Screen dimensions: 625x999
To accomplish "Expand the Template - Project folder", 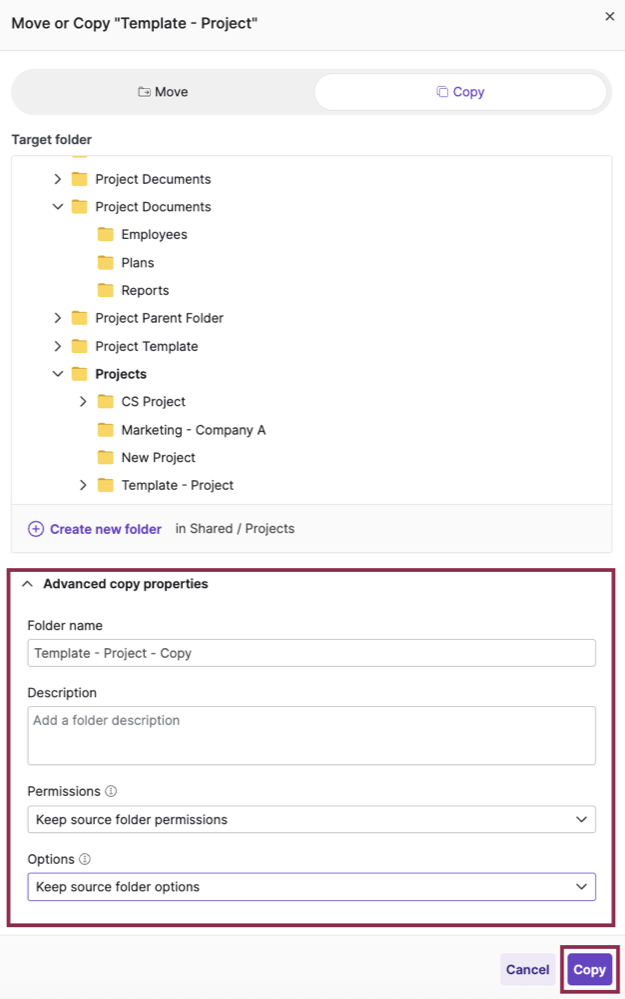I will click(x=83, y=485).
